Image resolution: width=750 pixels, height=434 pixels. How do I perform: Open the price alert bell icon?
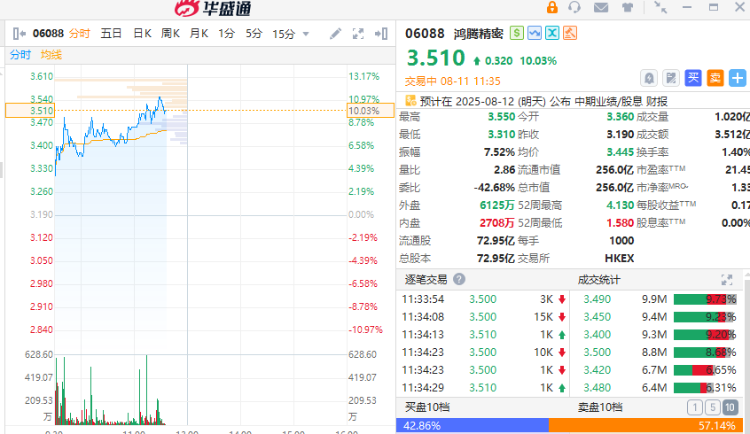click(649, 77)
